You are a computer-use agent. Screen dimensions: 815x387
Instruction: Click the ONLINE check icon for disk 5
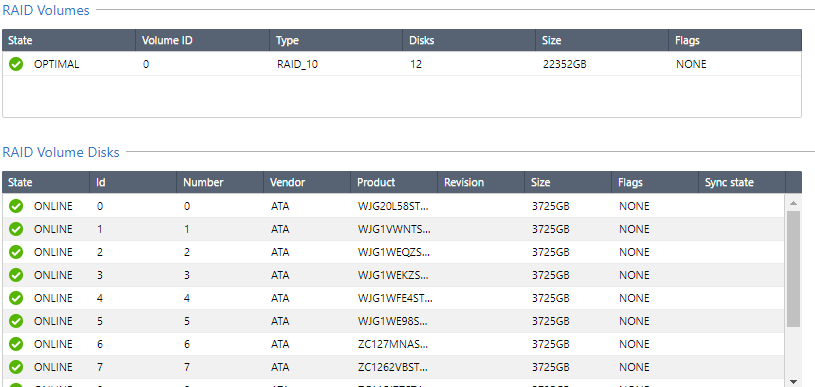point(16,321)
